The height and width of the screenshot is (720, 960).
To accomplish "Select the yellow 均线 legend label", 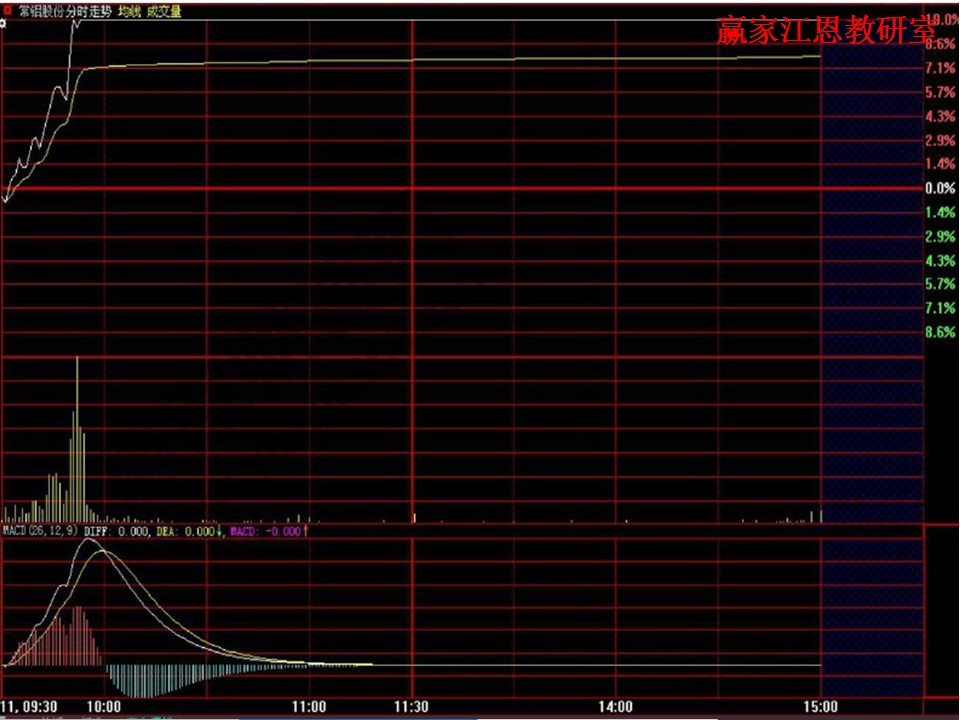I will pyautogui.click(x=128, y=13).
